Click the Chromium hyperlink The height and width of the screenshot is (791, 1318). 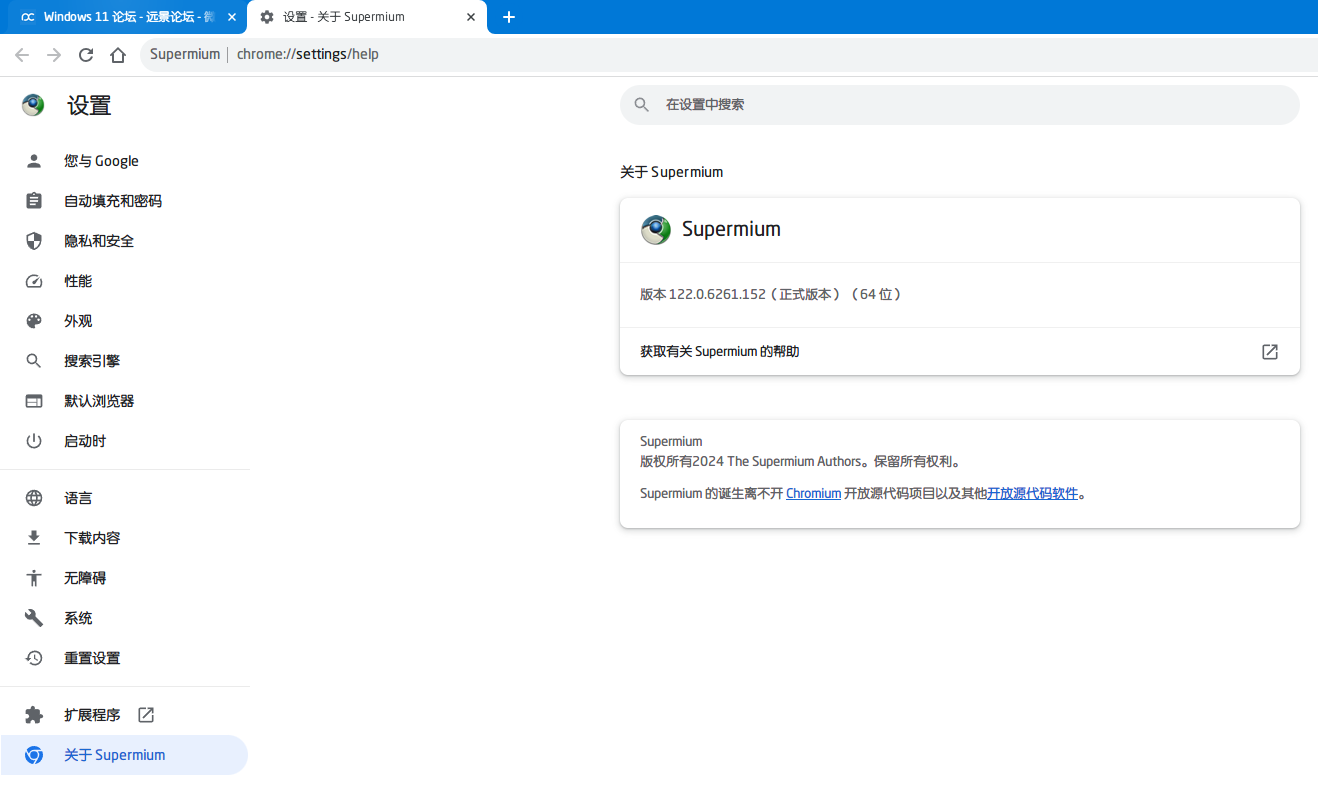click(813, 493)
